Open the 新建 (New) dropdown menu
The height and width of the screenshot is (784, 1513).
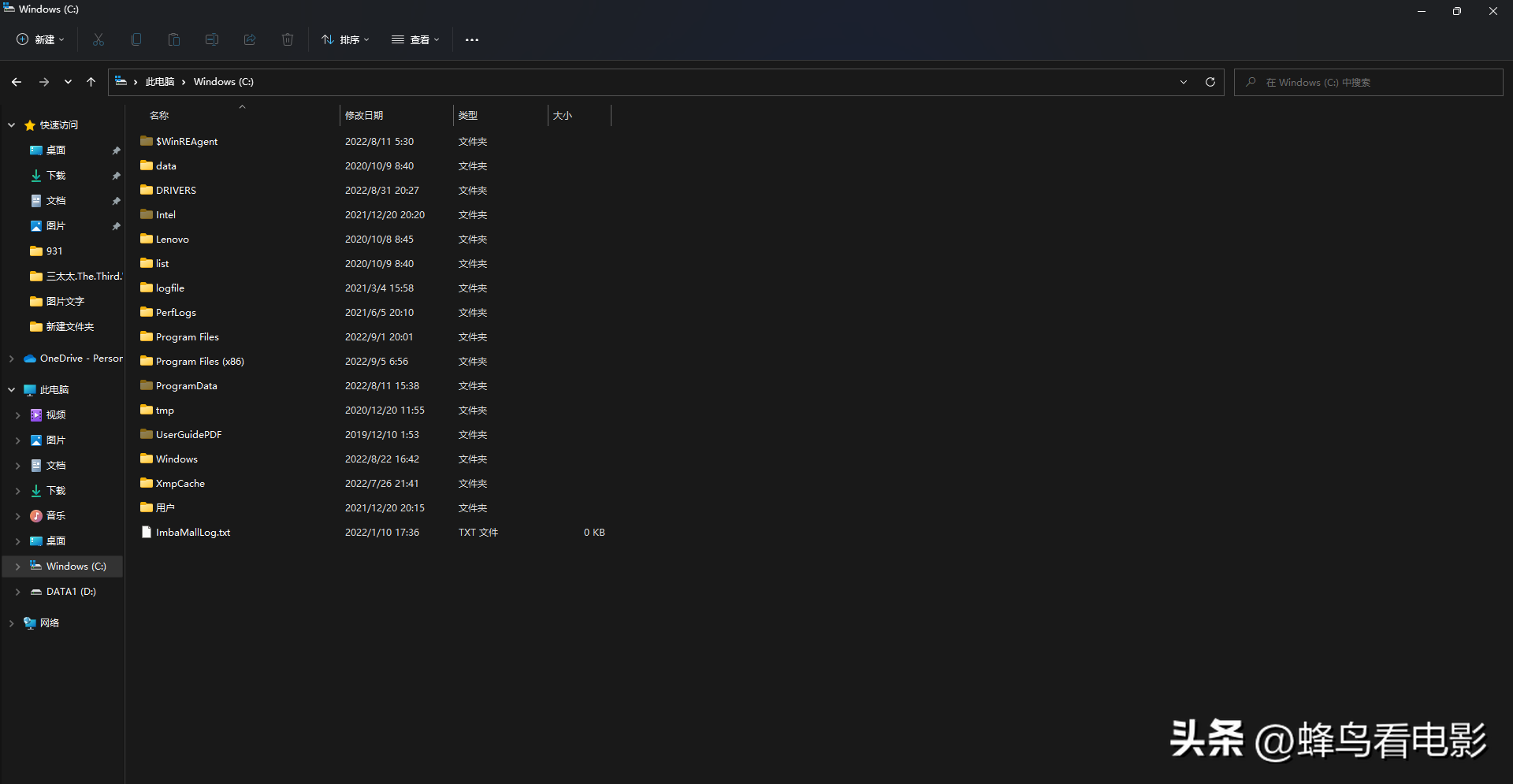(41, 39)
